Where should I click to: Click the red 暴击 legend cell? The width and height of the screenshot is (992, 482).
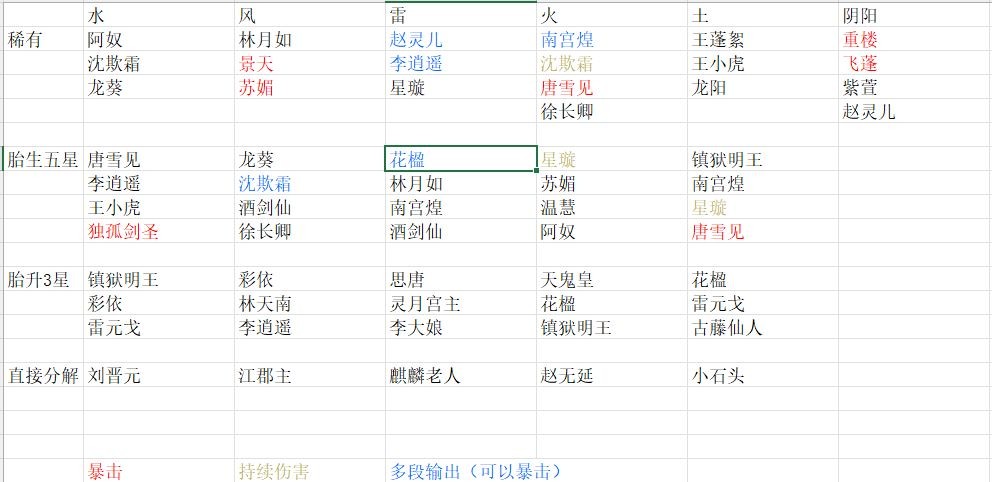(159, 471)
